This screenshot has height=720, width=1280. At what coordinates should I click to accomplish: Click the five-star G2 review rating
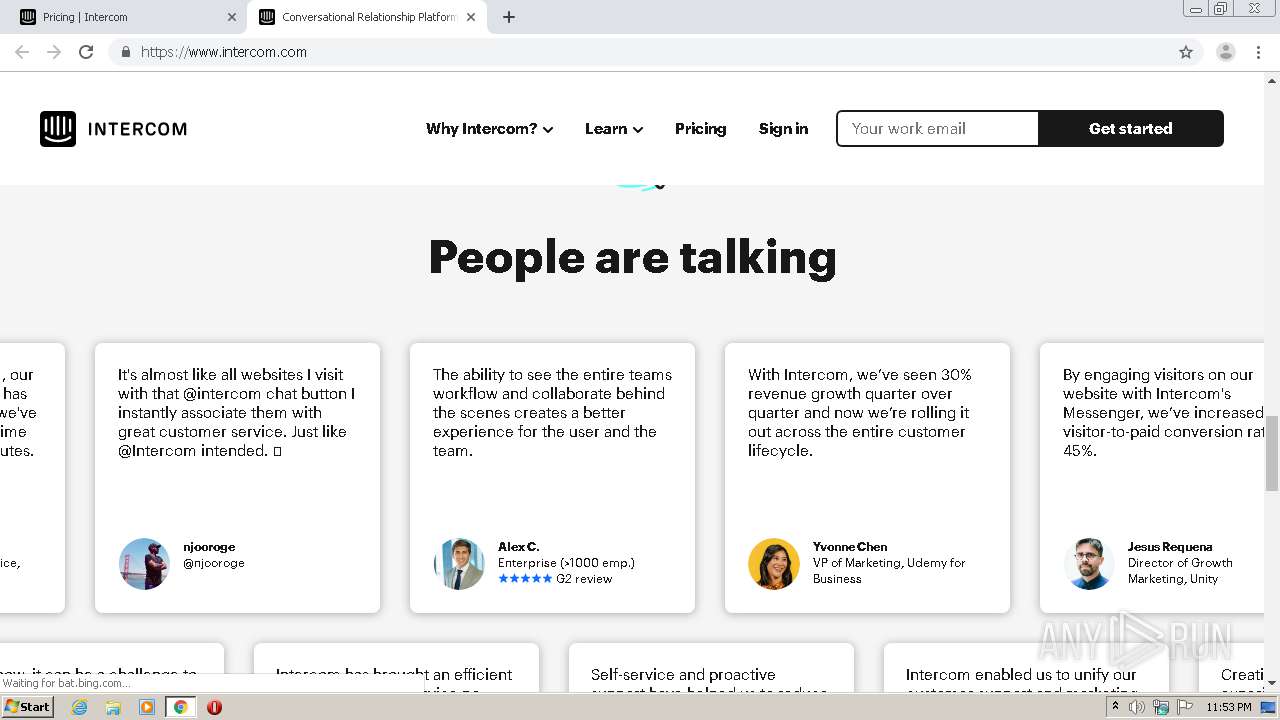coord(525,579)
